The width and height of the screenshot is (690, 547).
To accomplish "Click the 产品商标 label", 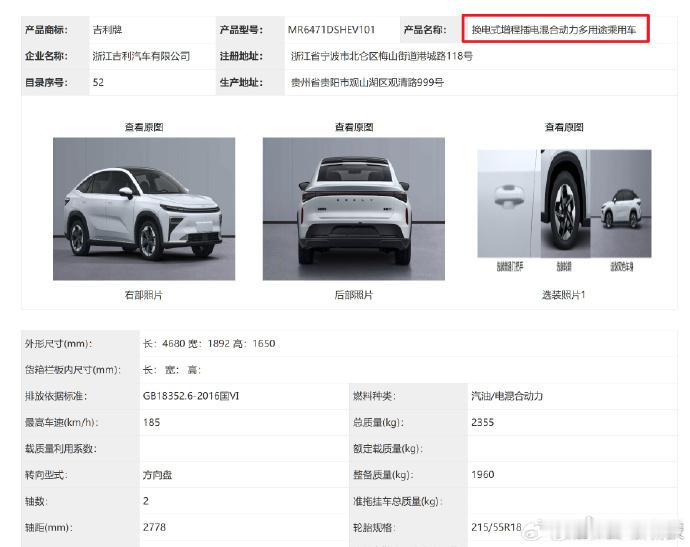I will pyautogui.click(x=46, y=30).
